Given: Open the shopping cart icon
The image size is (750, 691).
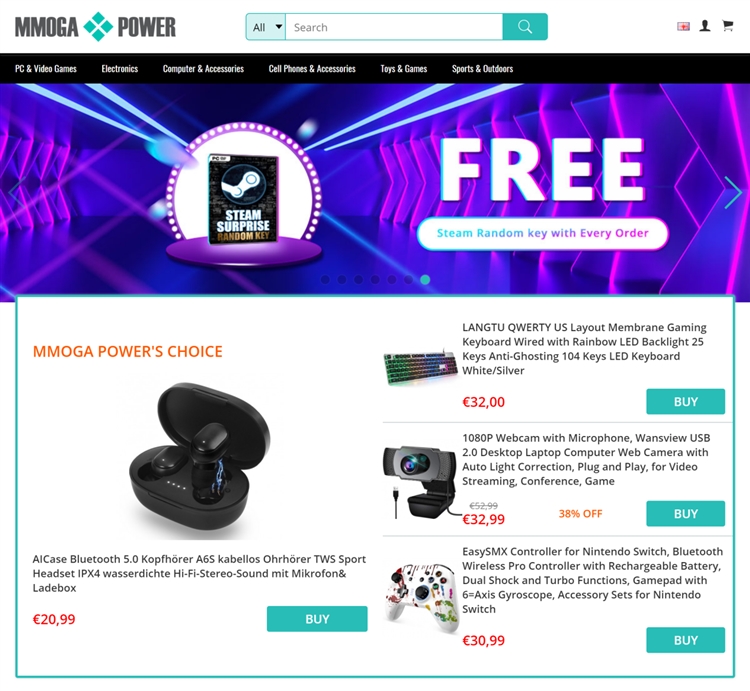Looking at the screenshot, I should pyautogui.click(x=728, y=26).
